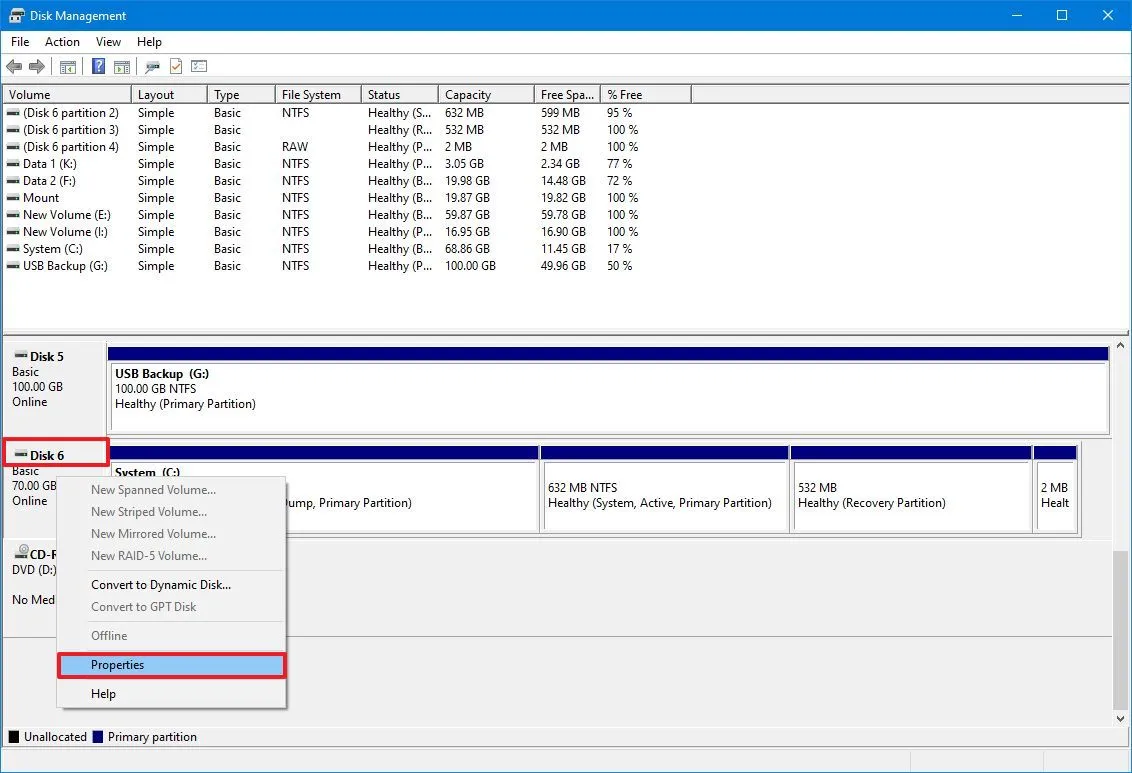This screenshot has height=773, width=1132.
Task: Click the checklist toolbar icon
Action: tap(198, 66)
